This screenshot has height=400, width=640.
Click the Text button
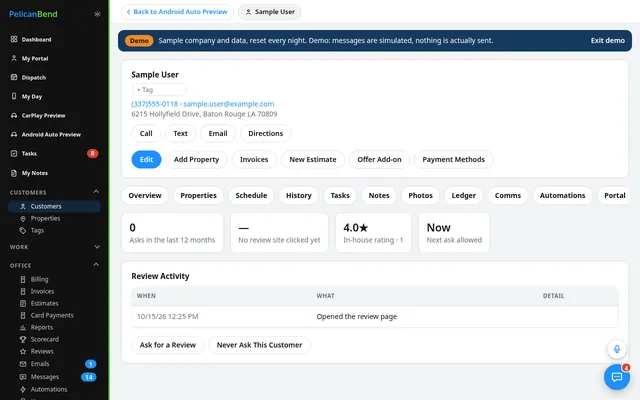(x=180, y=133)
